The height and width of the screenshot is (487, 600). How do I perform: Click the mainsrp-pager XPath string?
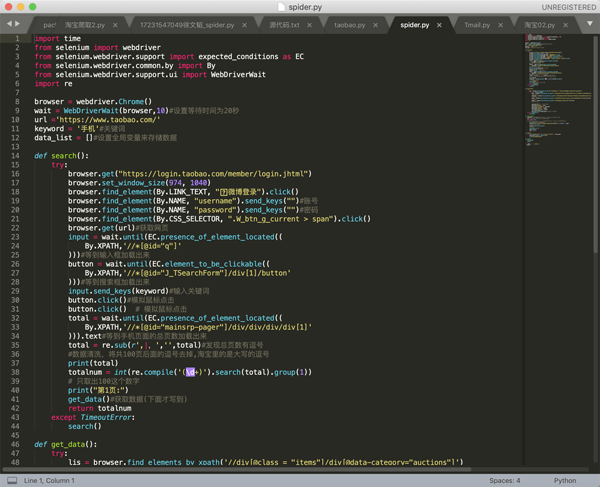218,327
